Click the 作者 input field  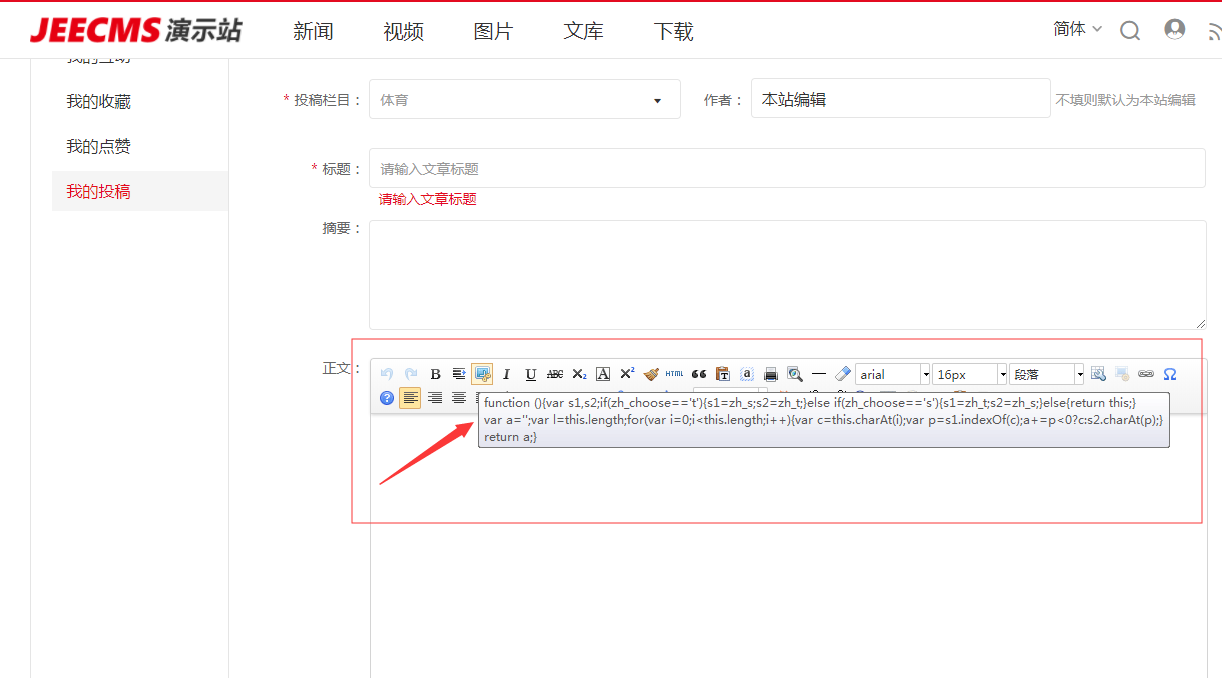[900, 99]
